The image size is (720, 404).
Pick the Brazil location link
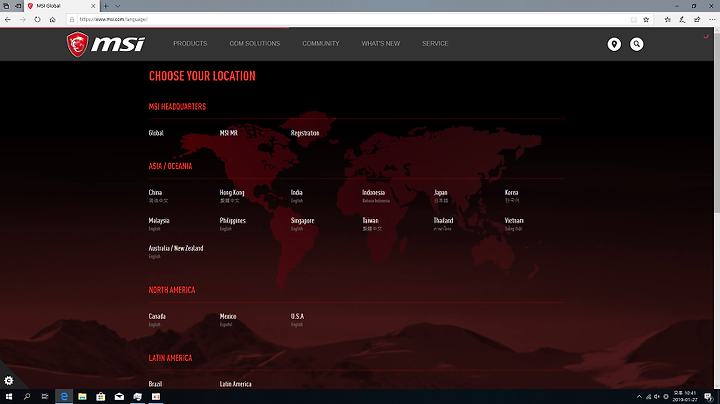(155, 384)
